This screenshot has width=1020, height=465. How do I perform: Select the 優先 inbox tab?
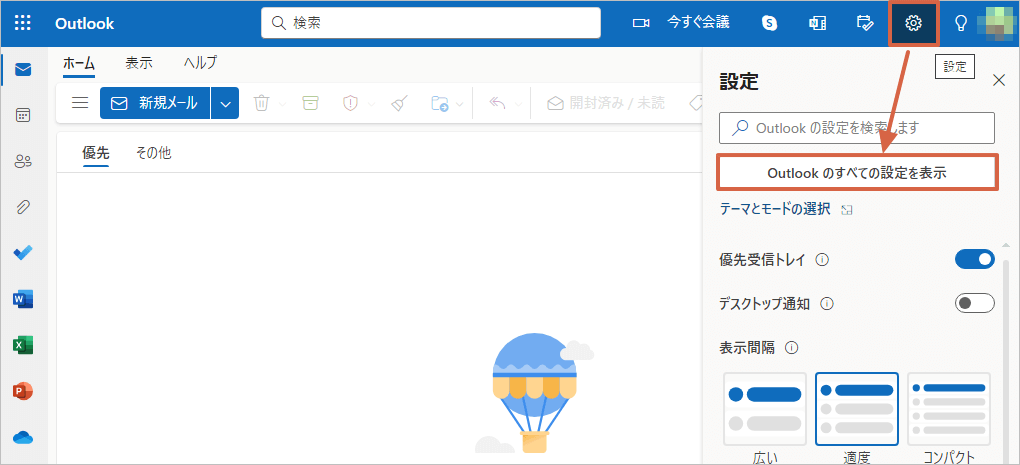coord(96,153)
